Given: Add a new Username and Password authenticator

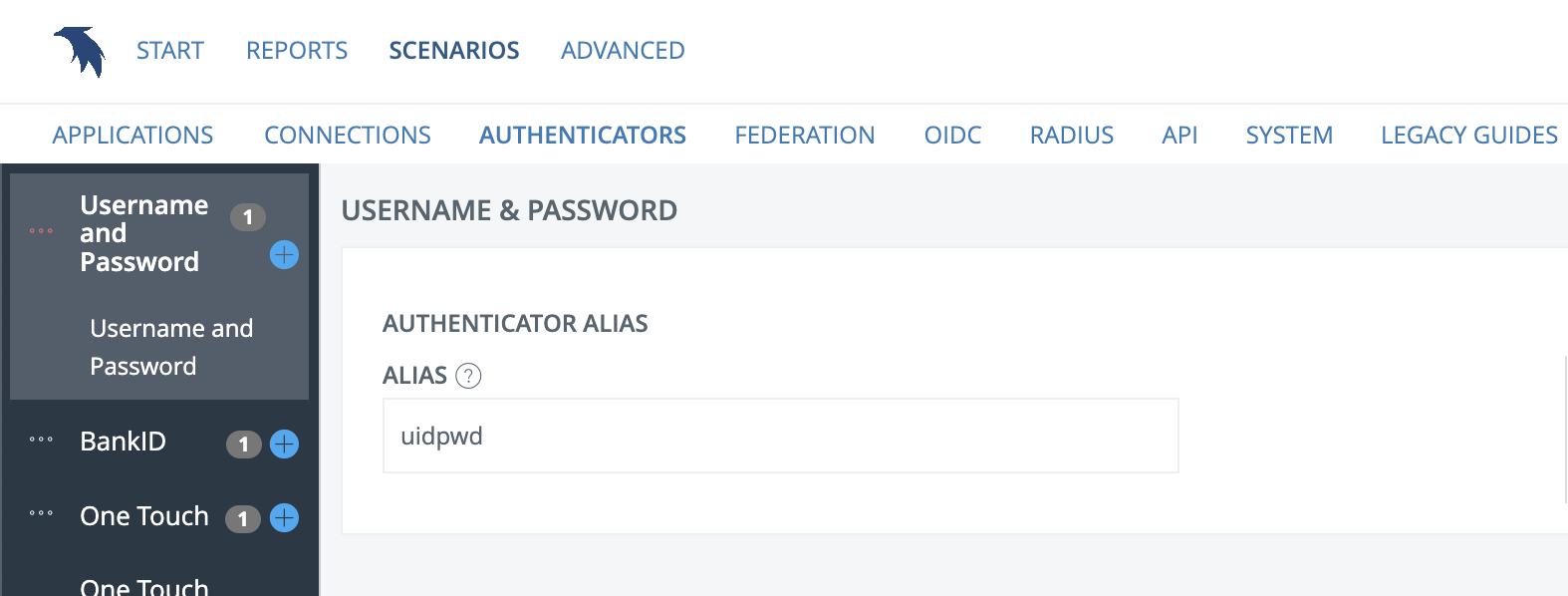Looking at the screenshot, I should 284,255.
